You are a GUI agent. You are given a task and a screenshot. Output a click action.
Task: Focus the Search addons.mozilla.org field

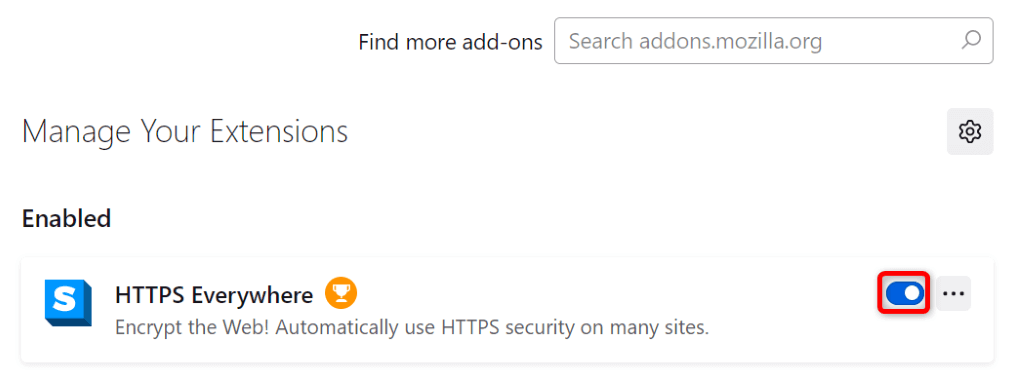[x=774, y=40]
